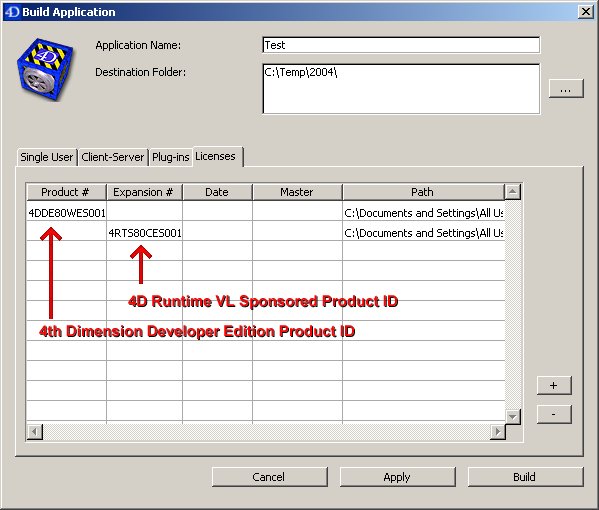Open the Client-Server tab

(113, 157)
